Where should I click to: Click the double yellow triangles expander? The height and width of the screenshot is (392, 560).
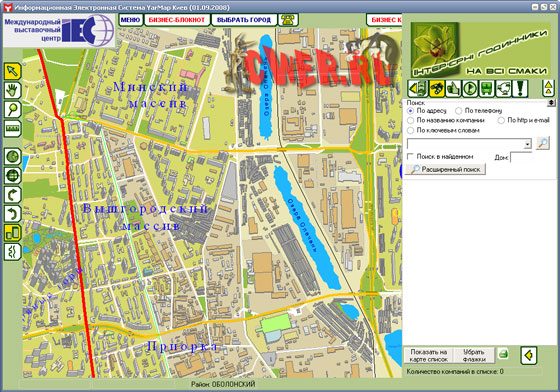coord(548,88)
